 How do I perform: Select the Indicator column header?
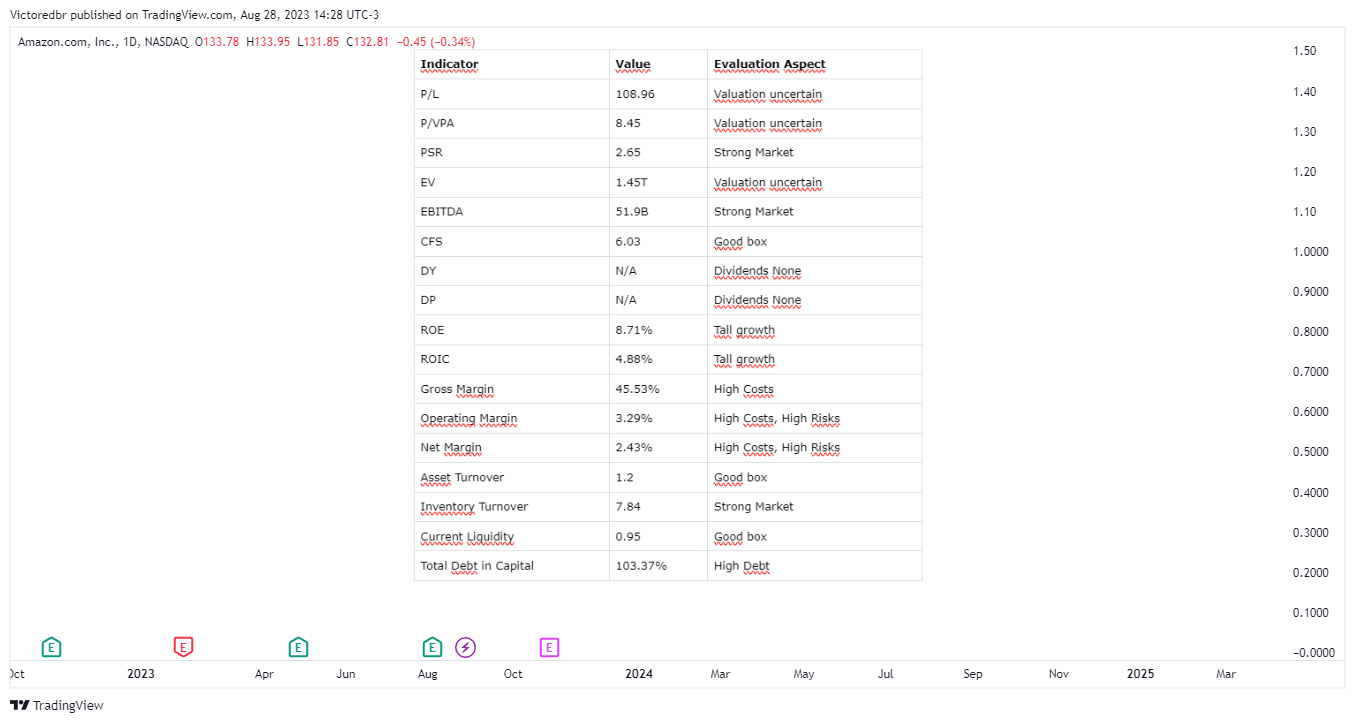pos(449,64)
